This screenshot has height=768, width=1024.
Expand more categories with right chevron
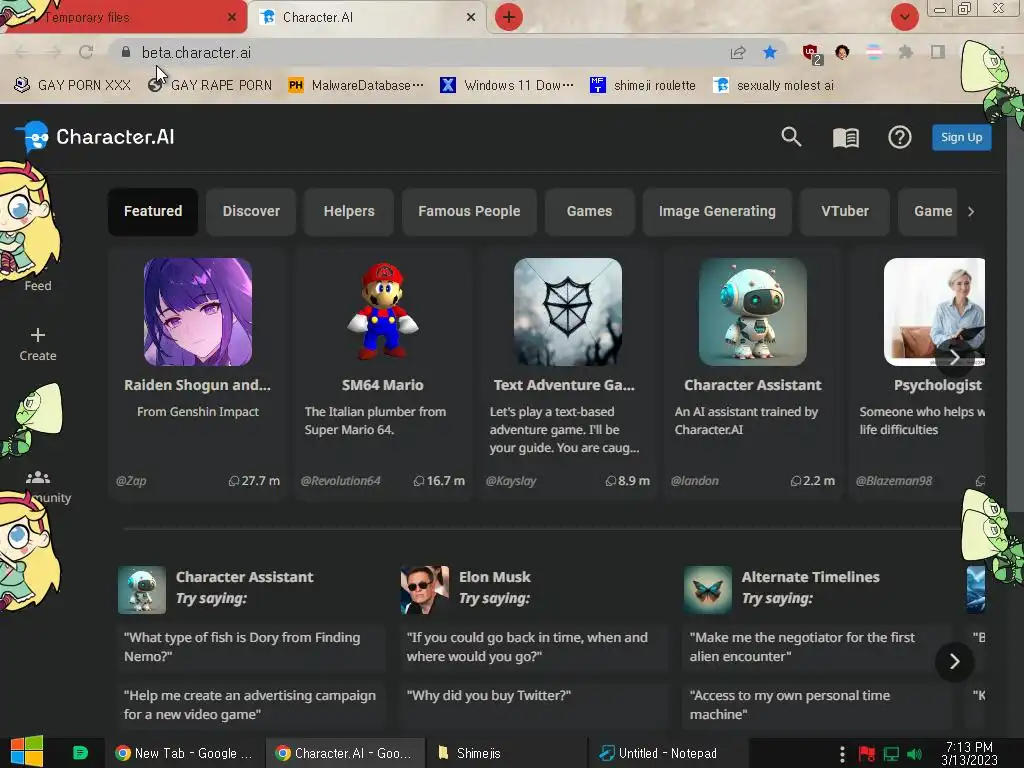970,212
